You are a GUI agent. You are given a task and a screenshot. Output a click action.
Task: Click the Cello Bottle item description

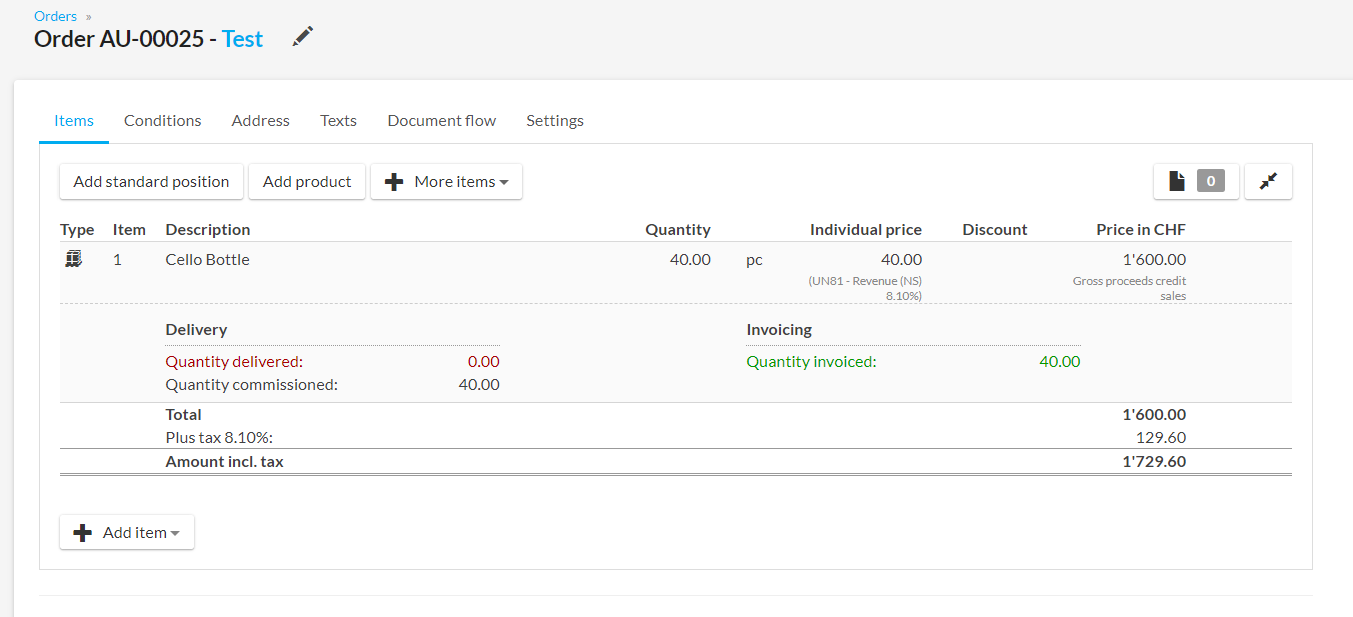point(207,259)
